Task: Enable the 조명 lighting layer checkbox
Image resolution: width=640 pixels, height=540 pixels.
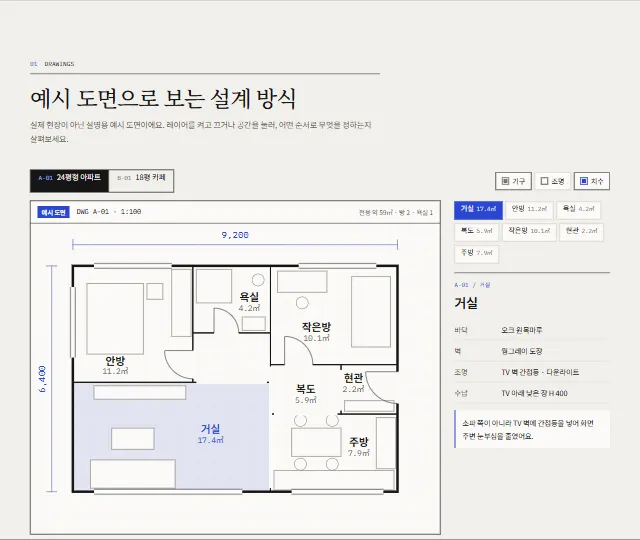Action: (x=552, y=181)
